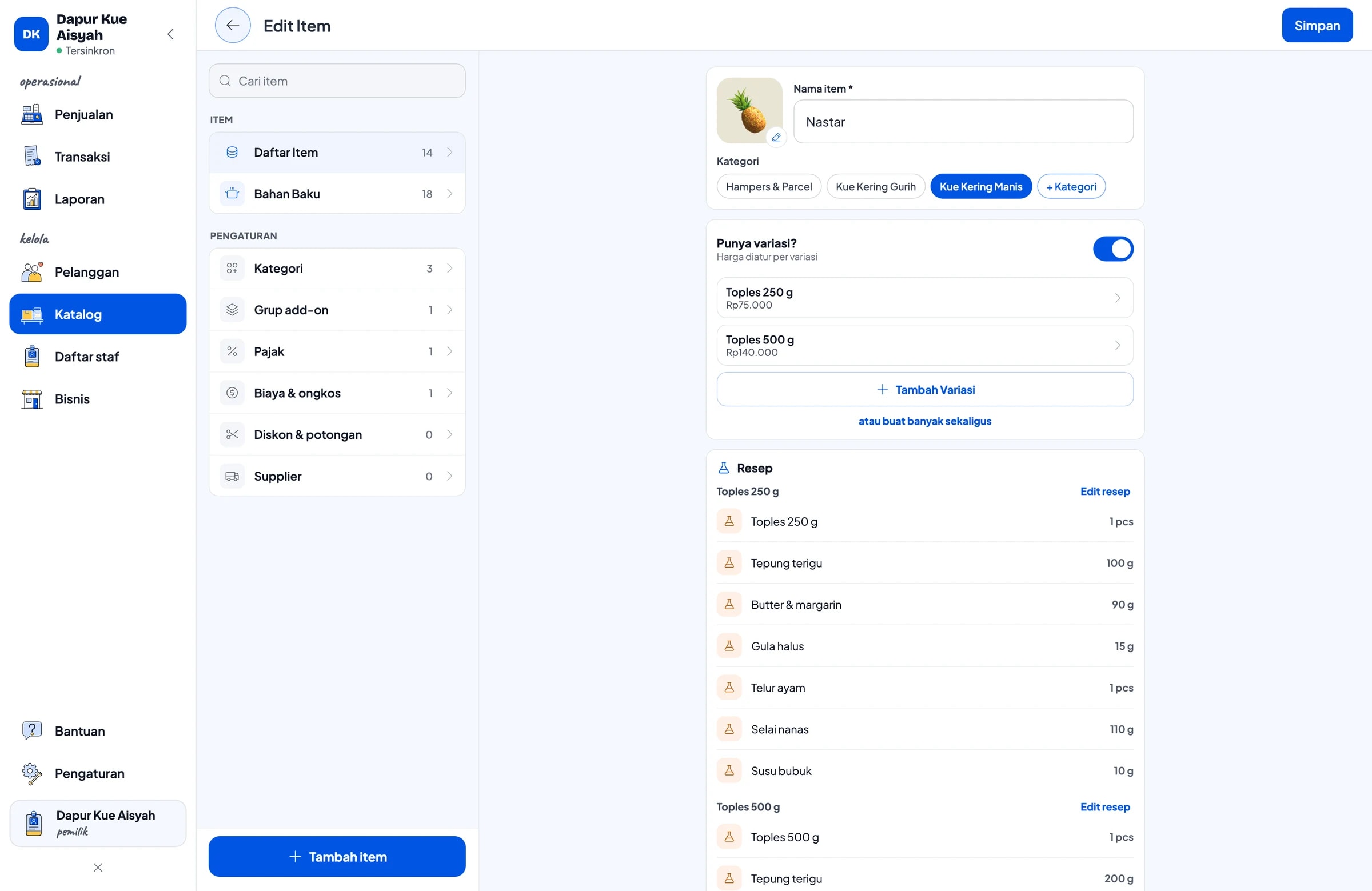Click the Cari item search field
This screenshot has height=891, width=1372.
tap(337, 81)
